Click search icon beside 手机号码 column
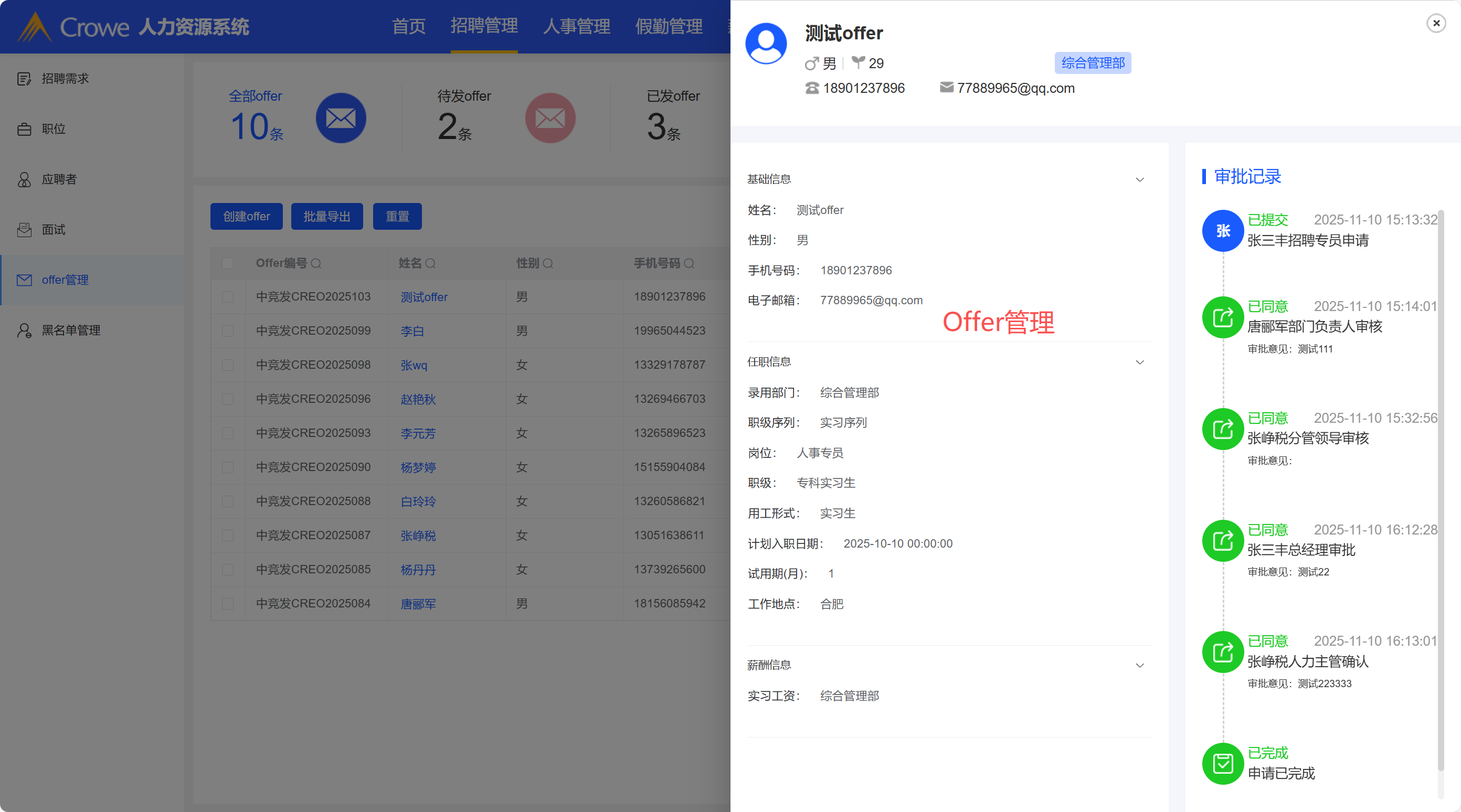This screenshot has height=812, width=1461. 689,264
